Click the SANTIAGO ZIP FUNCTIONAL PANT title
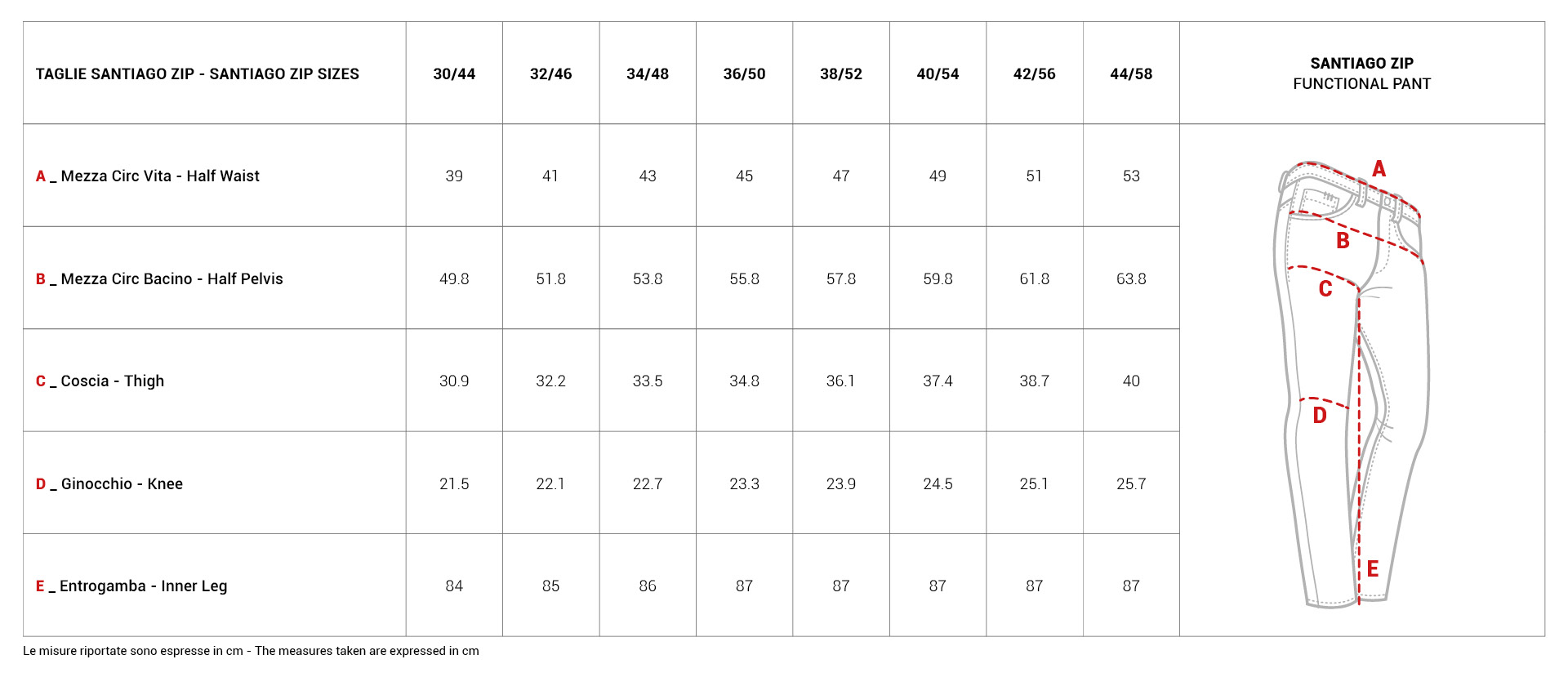 [1361, 73]
